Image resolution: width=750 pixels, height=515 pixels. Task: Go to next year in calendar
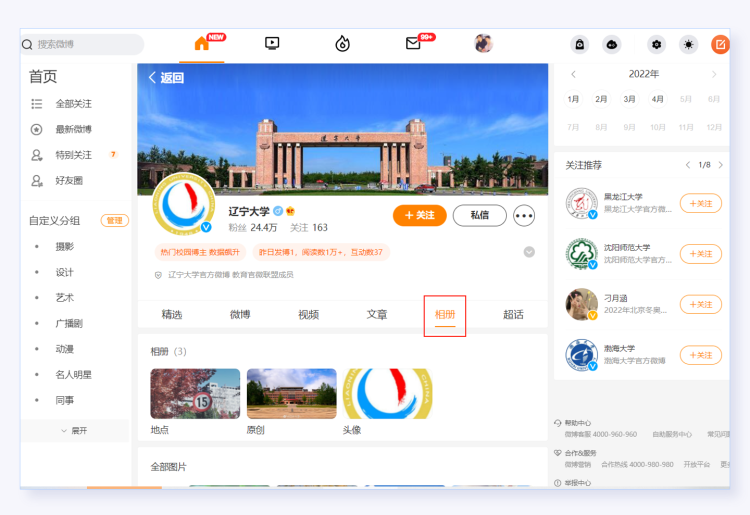[714, 74]
